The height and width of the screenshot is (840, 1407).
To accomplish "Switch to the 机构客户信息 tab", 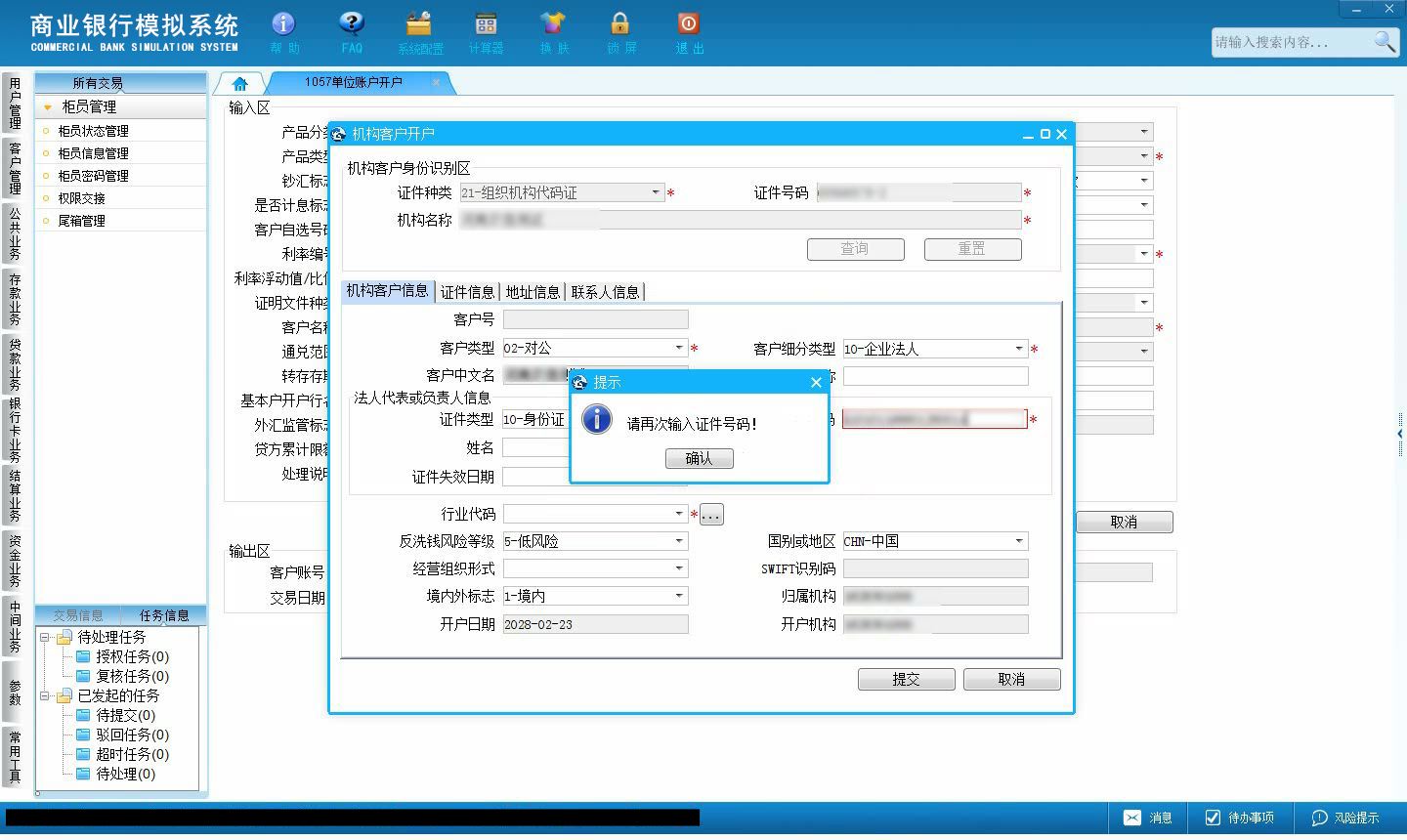I will tap(388, 290).
